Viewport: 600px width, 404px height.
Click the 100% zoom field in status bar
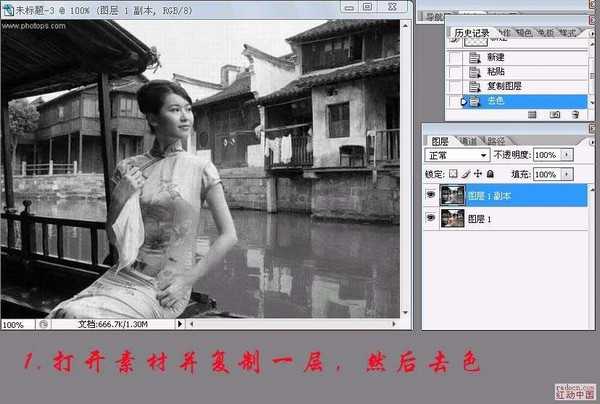(14, 325)
